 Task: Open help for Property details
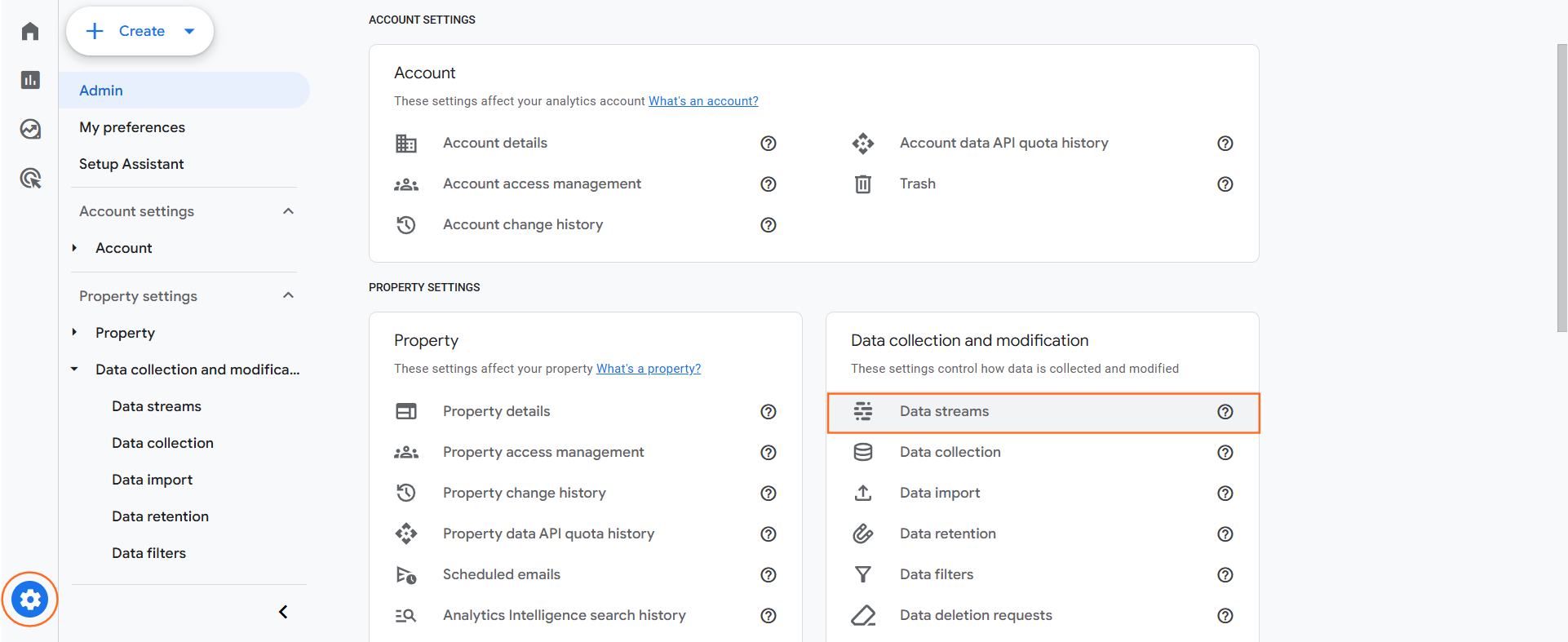pyautogui.click(x=768, y=412)
